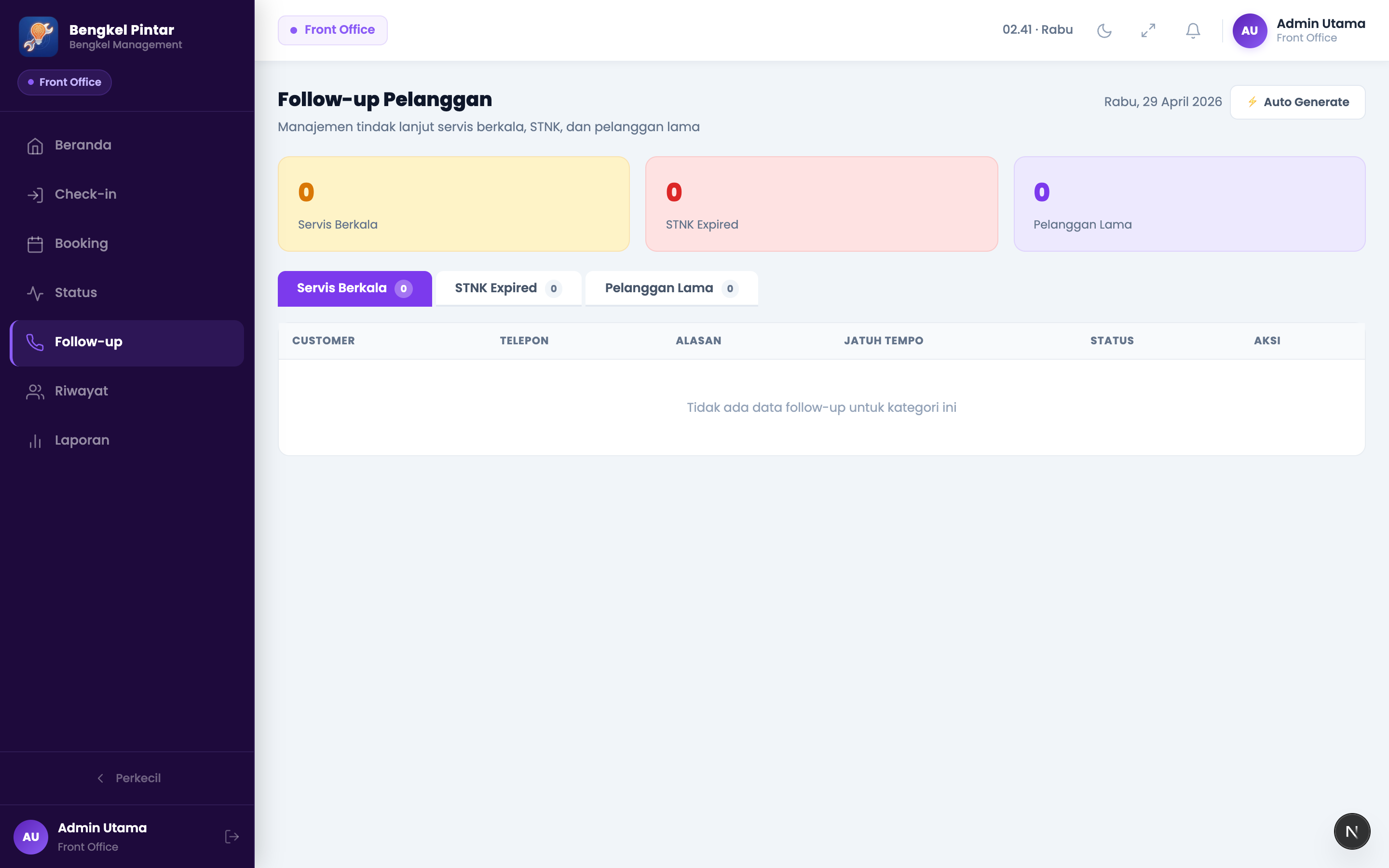The height and width of the screenshot is (868, 1389).
Task: Click the yellow Servis Berkala summary card
Action: click(x=453, y=204)
